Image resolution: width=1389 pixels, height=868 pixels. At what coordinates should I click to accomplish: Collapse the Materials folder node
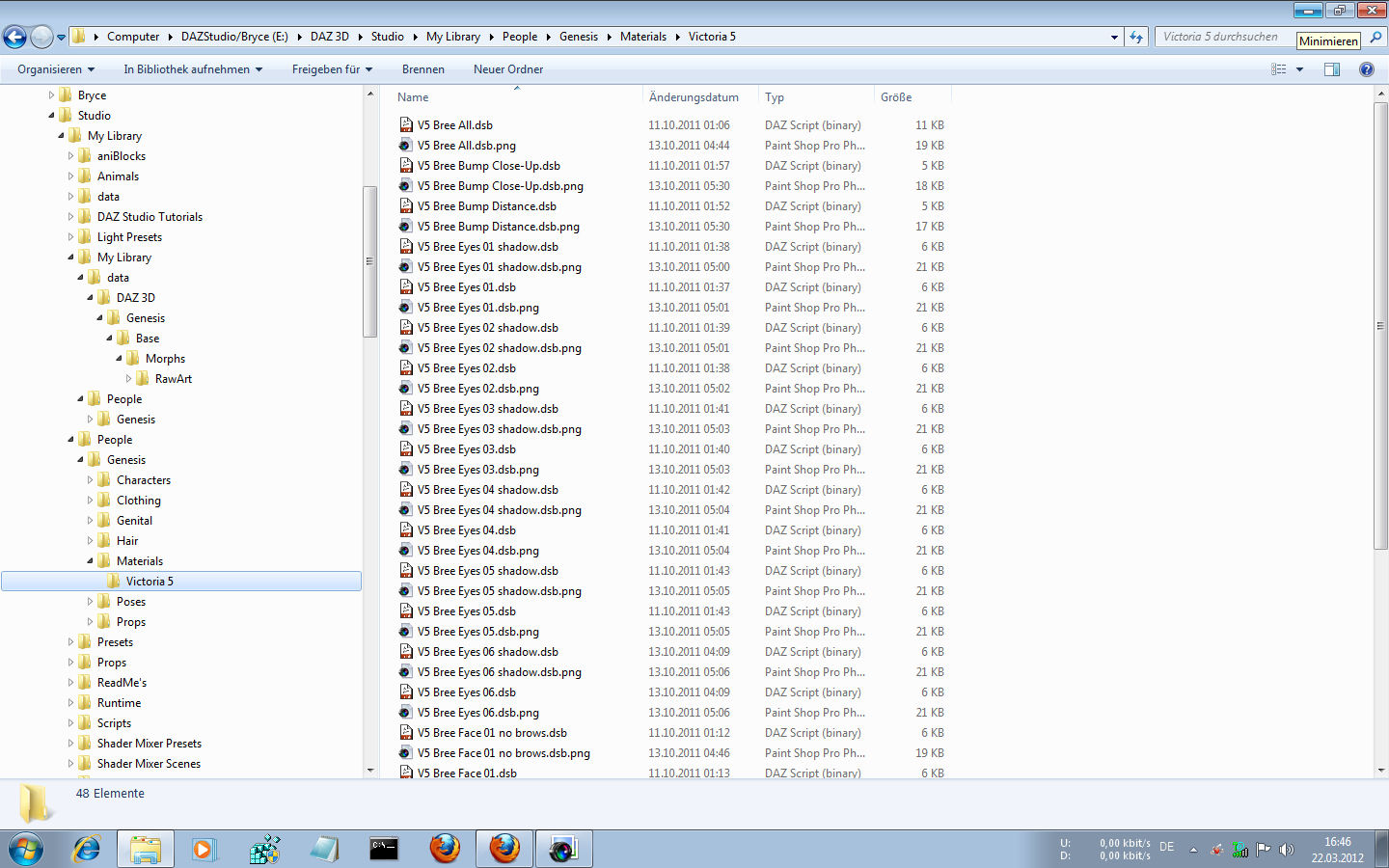tap(90, 561)
